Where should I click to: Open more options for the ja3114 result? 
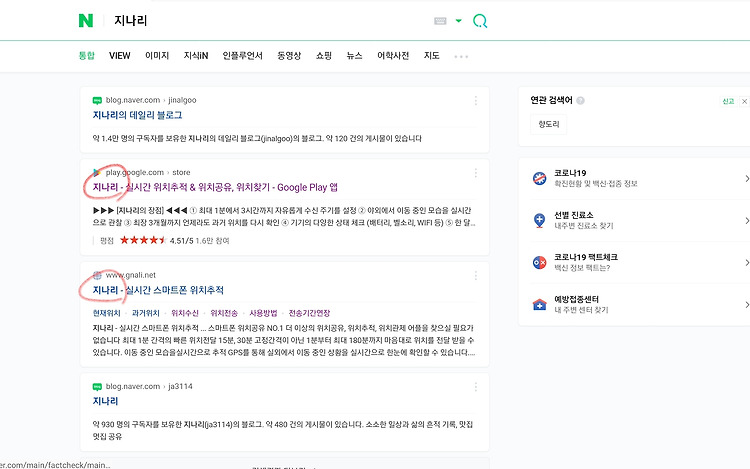[x=475, y=387]
